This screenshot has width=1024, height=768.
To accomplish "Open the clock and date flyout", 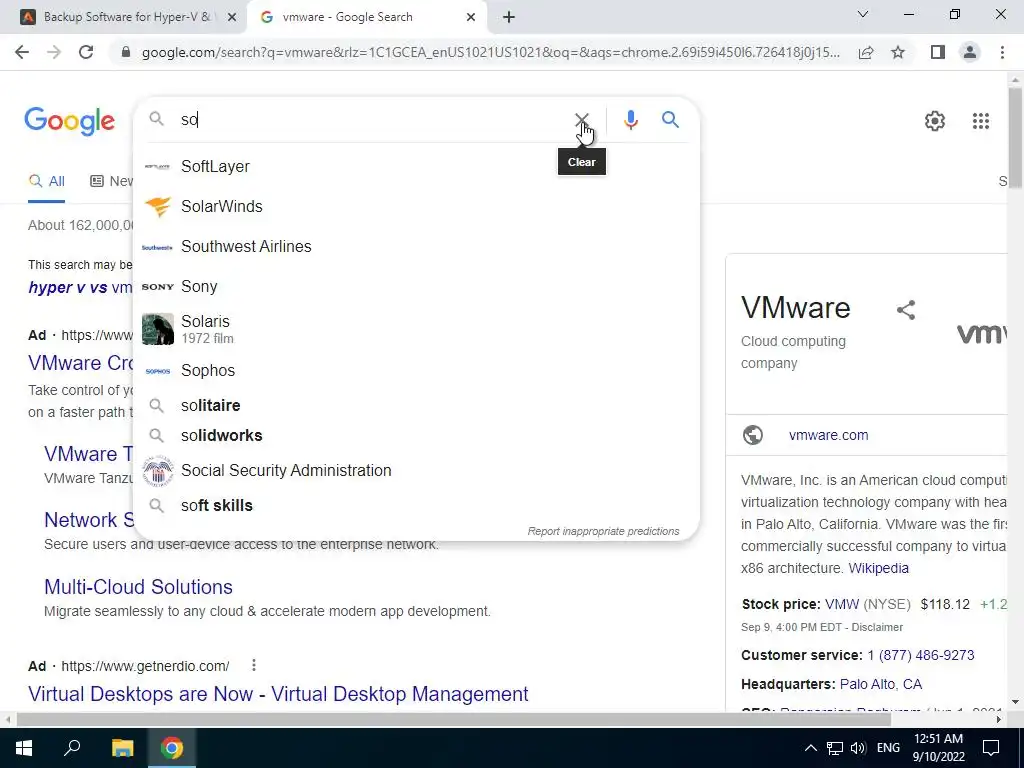I will click(x=938, y=748).
